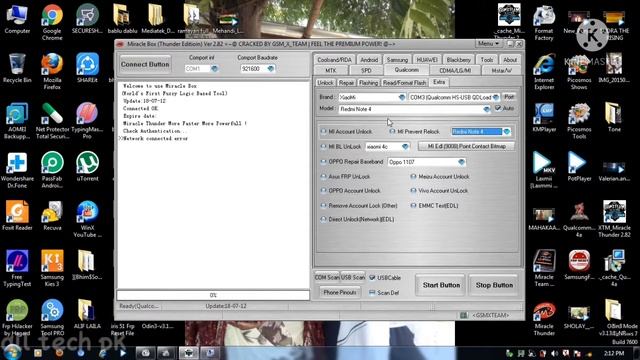Open the Read/Format Flash sub-tab

point(404,82)
